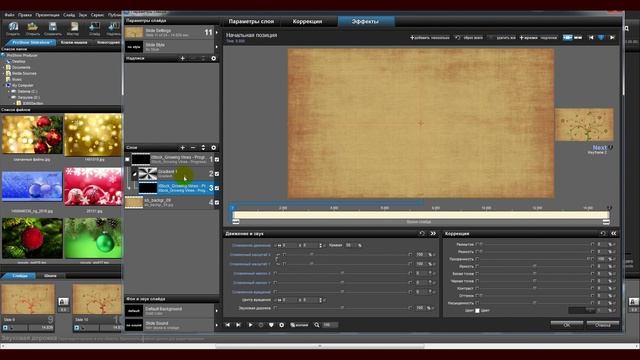This screenshot has height=360, width=640.
Task: Toggle the checkbox for Gradient layer 2
Action: point(217,174)
